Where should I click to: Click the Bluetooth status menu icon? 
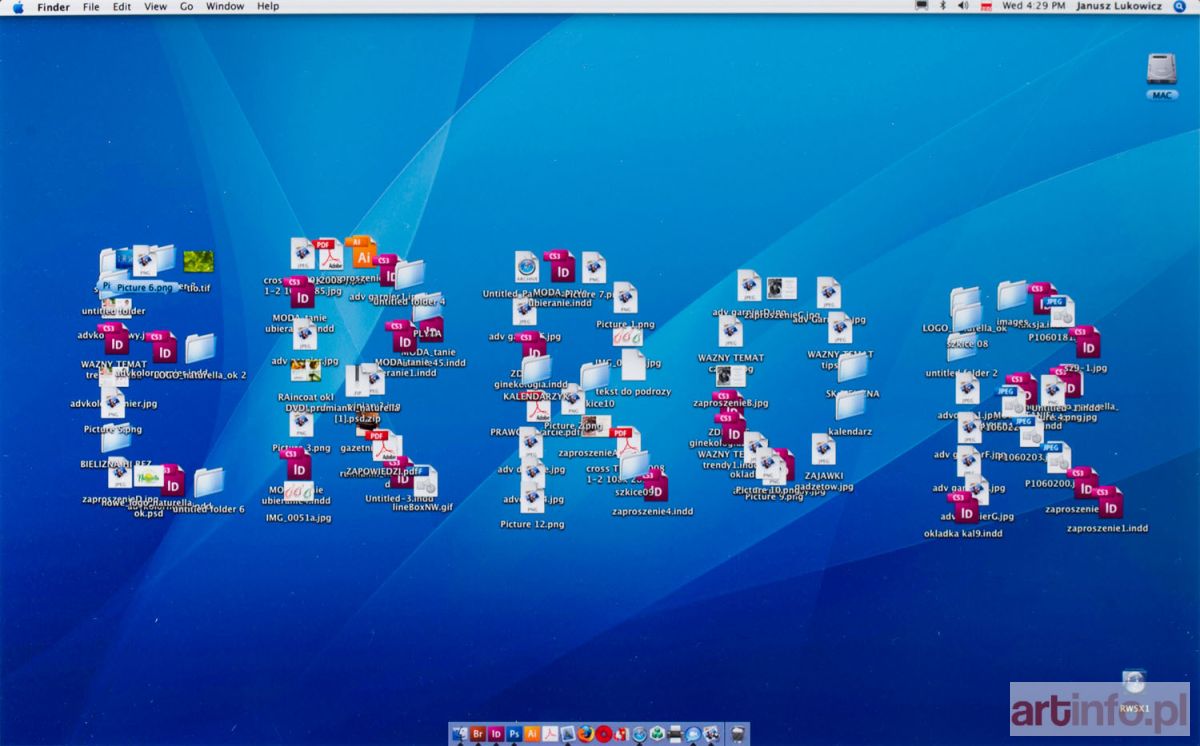pyautogui.click(x=942, y=7)
